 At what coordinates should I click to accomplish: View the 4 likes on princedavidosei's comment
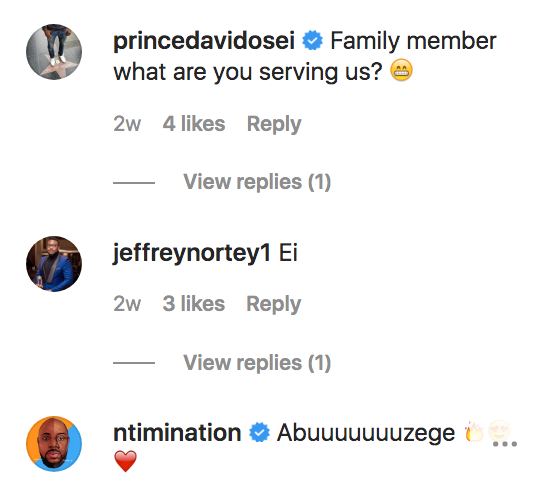tap(194, 124)
